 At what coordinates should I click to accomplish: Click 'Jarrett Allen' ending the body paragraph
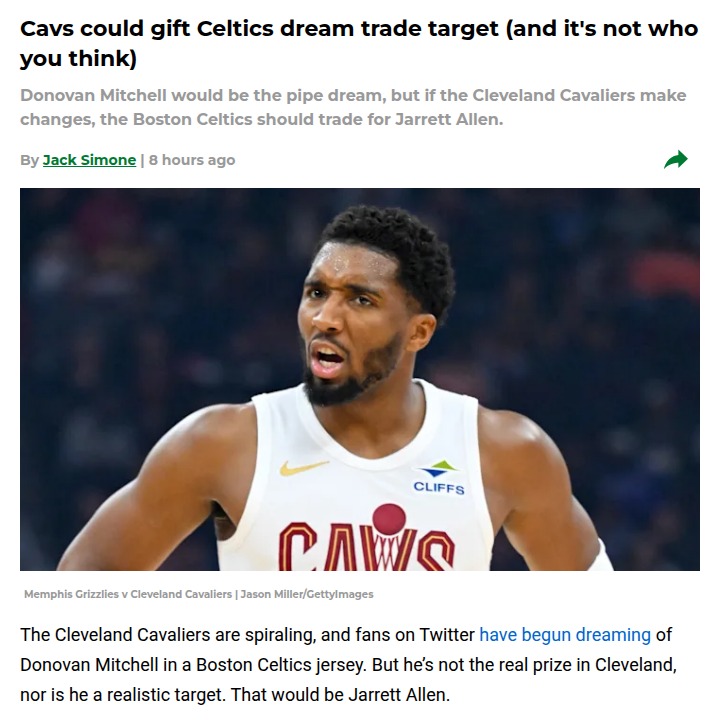[x=397, y=695]
